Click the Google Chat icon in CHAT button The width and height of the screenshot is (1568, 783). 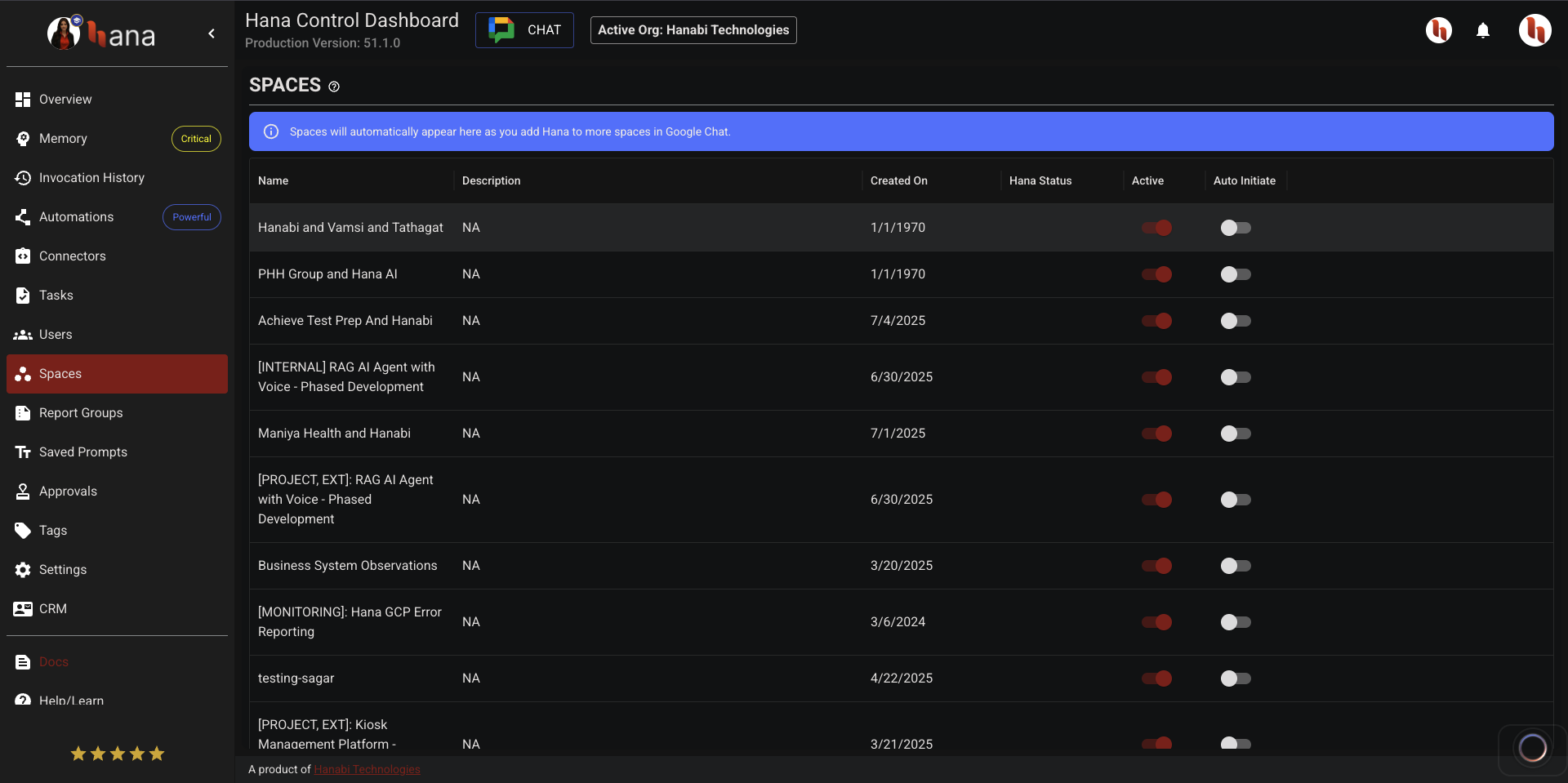click(501, 30)
